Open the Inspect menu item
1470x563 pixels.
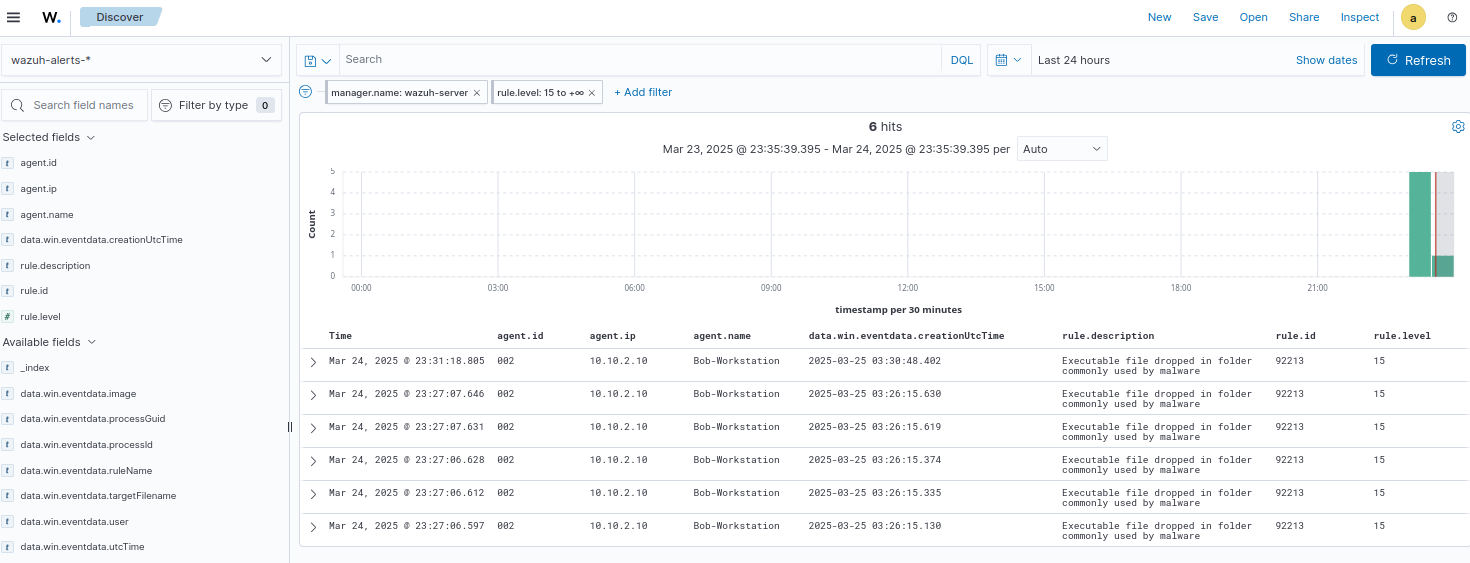coord(1359,17)
